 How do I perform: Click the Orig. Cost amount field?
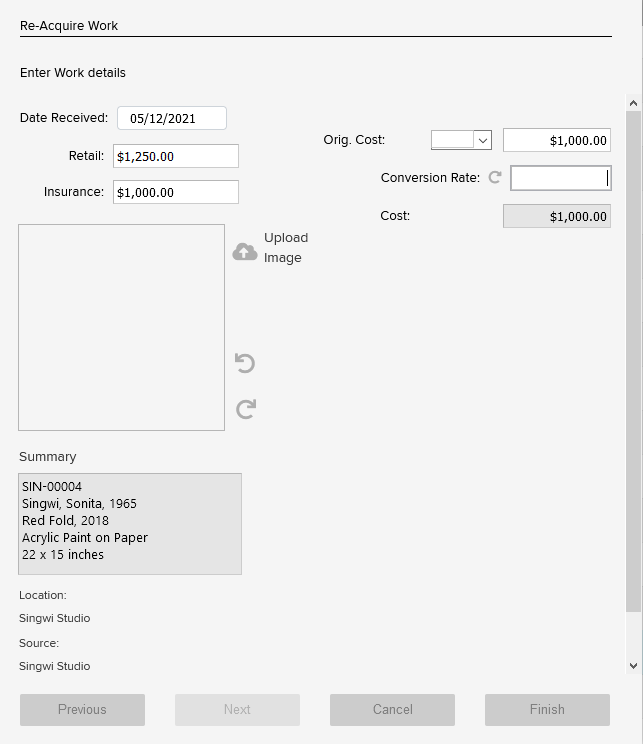click(x=556, y=141)
